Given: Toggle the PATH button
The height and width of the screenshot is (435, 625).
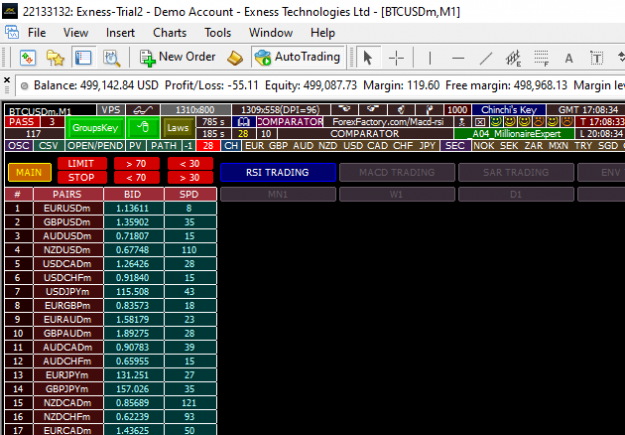Looking at the screenshot, I should coord(164,146).
